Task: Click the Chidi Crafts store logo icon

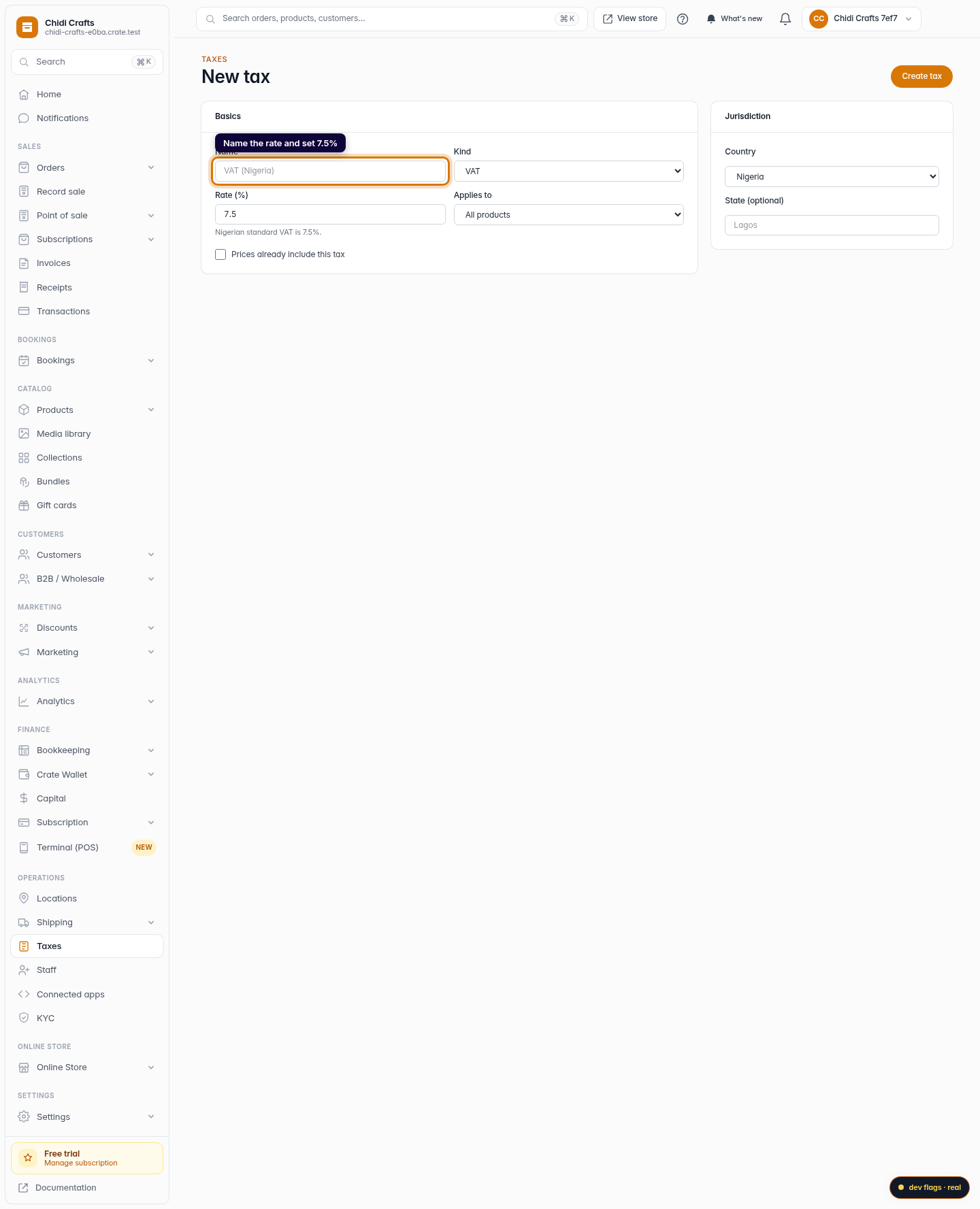Action: coord(27,27)
